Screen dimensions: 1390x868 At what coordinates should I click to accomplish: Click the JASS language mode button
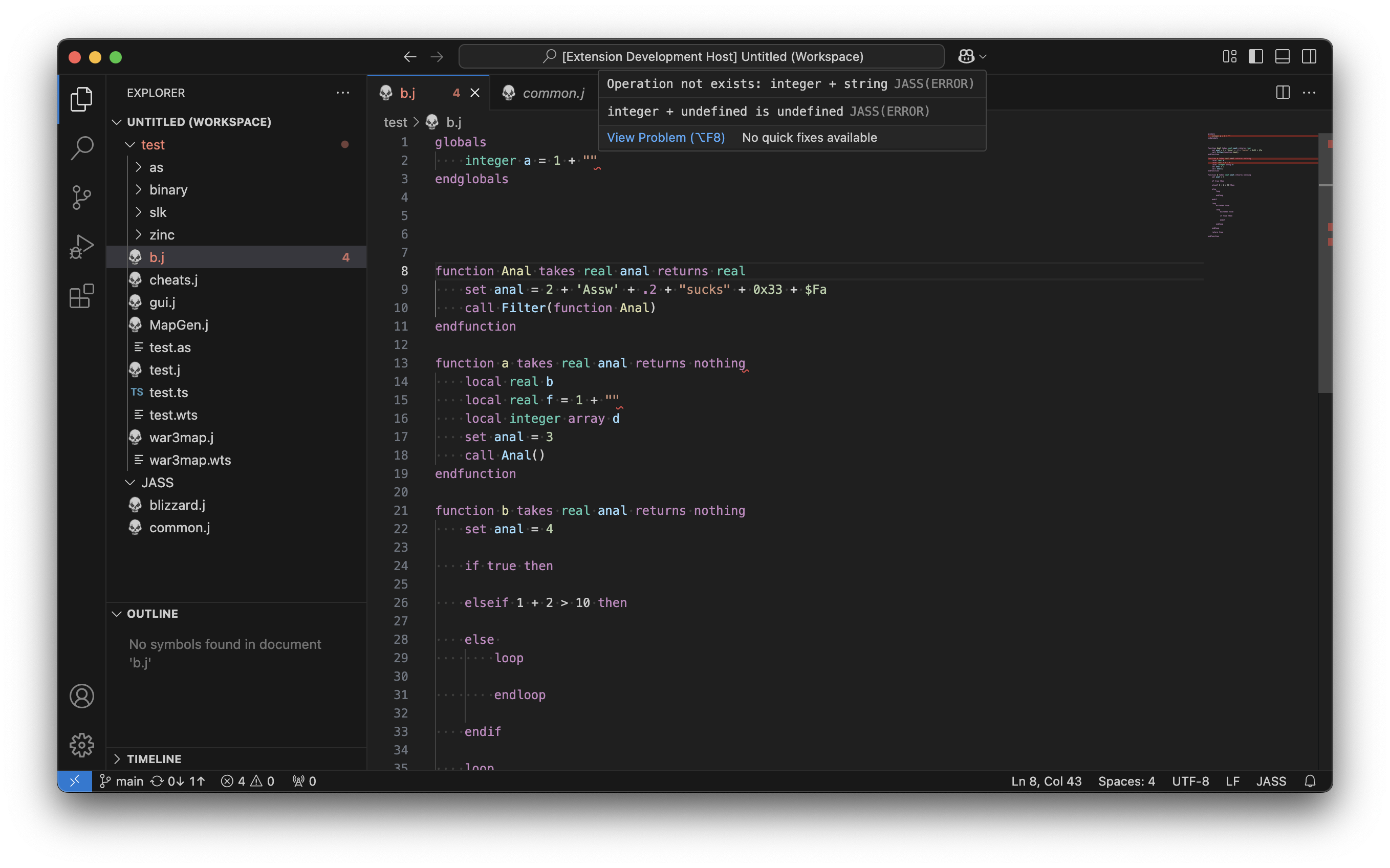point(1271,781)
